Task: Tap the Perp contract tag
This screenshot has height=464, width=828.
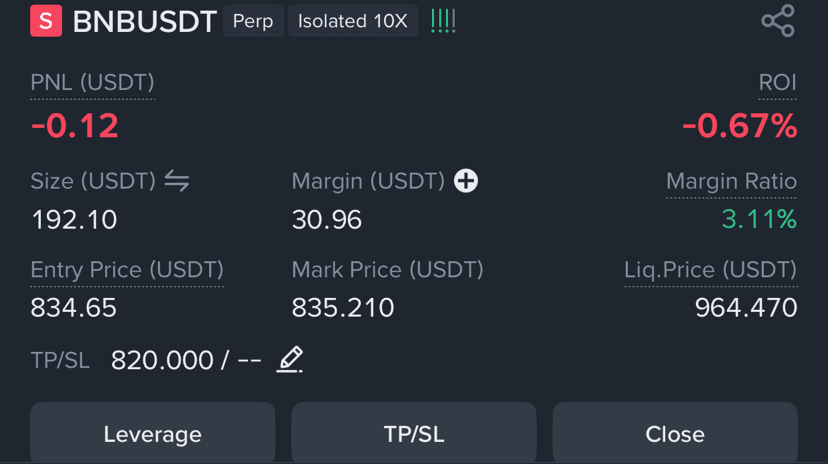Action: coord(253,21)
